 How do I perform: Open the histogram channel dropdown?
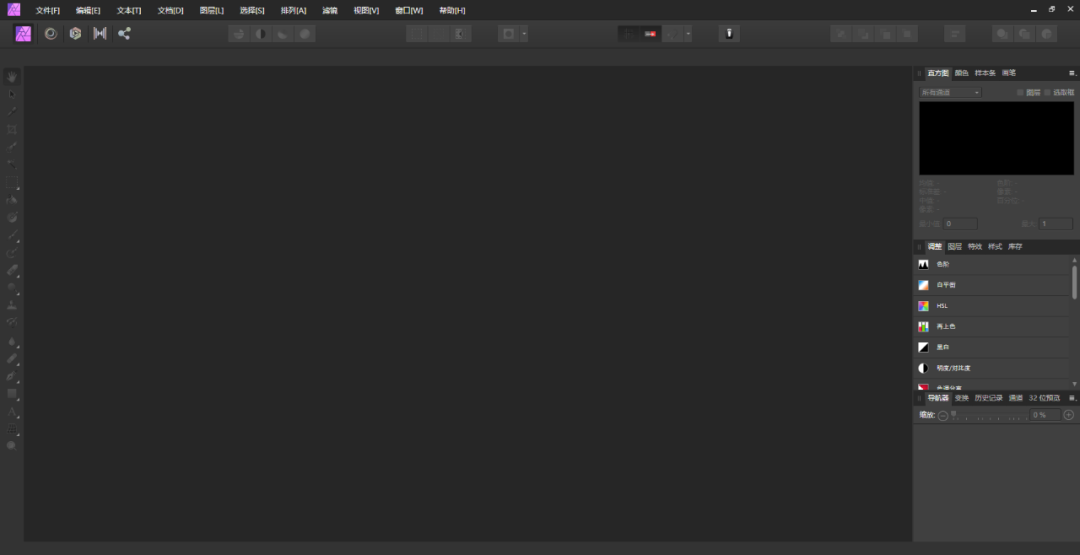(x=950, y=92)
